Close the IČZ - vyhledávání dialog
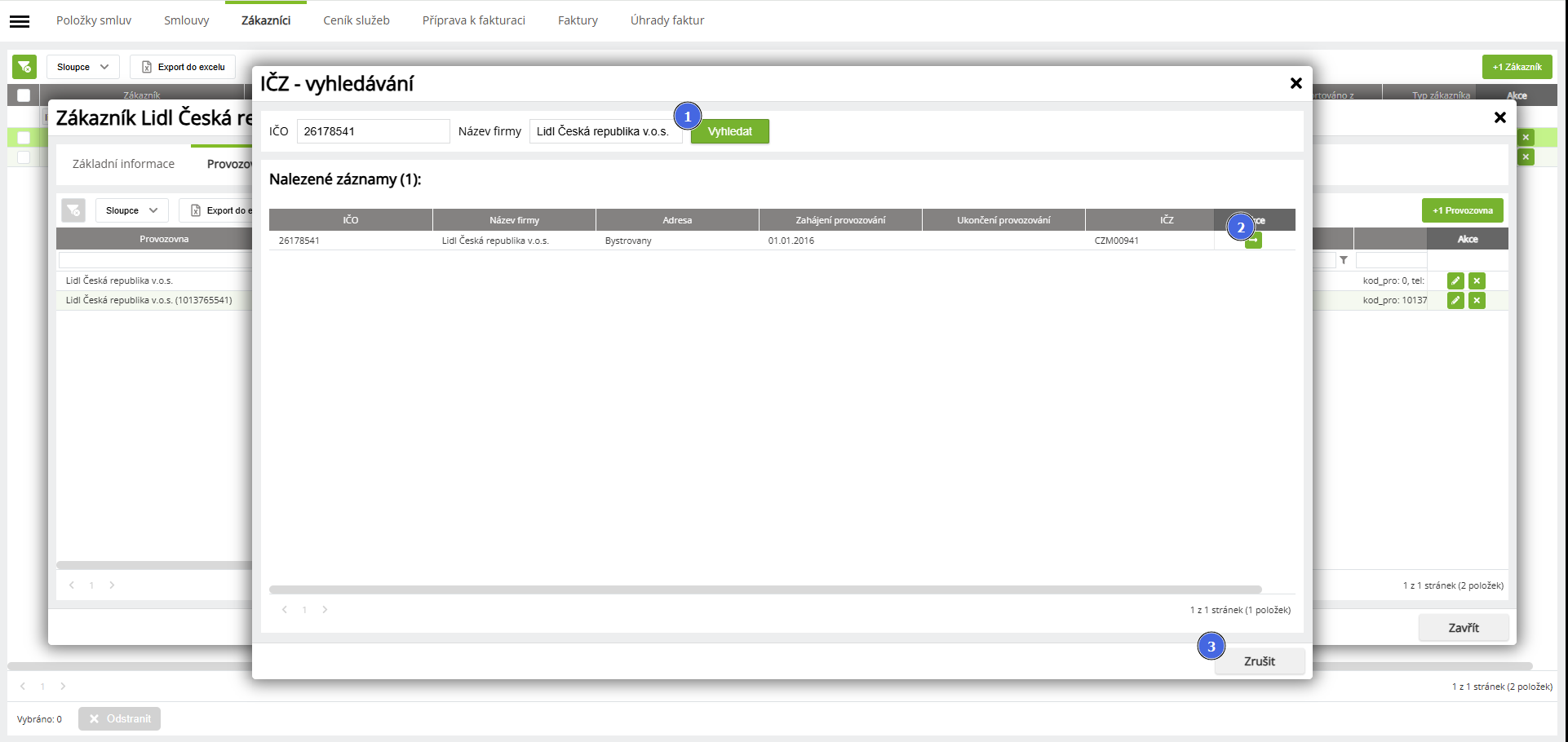This screenshot has width=1568, height=742. 1296,83
